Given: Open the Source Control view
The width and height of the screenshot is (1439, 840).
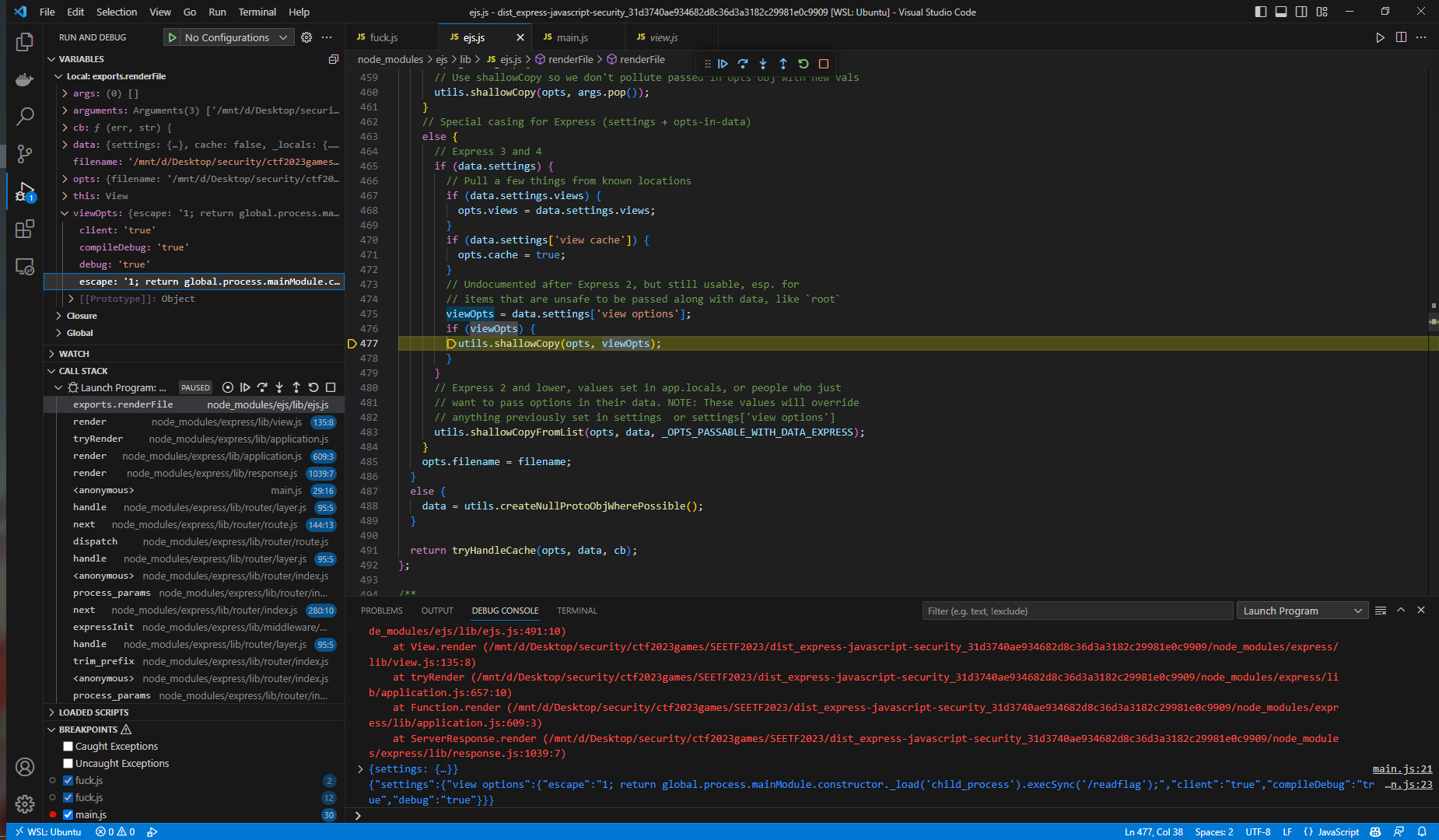Looking at the screenshot, I should tap(25, 154).
